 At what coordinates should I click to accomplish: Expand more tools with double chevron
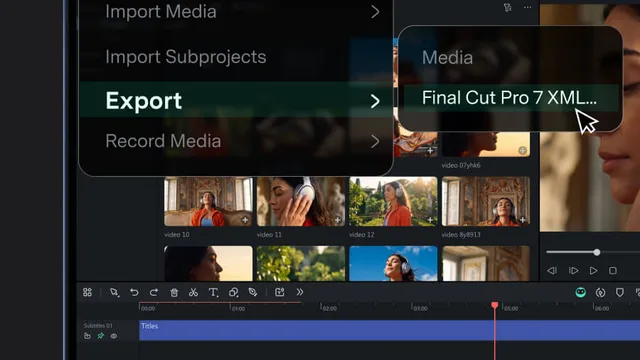click(x=300, y=292)
